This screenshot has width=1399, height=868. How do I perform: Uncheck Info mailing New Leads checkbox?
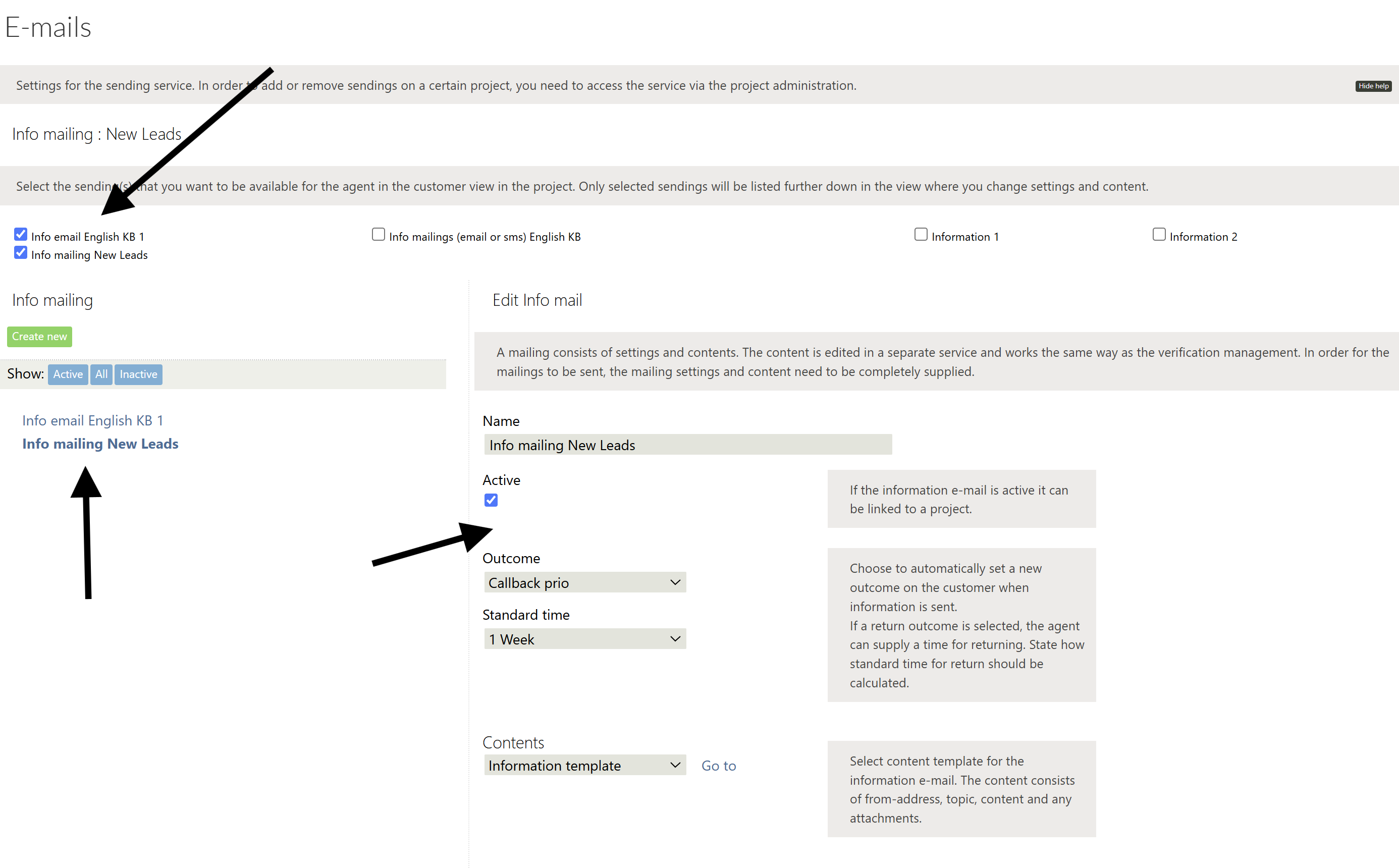(x=21, y=253)
